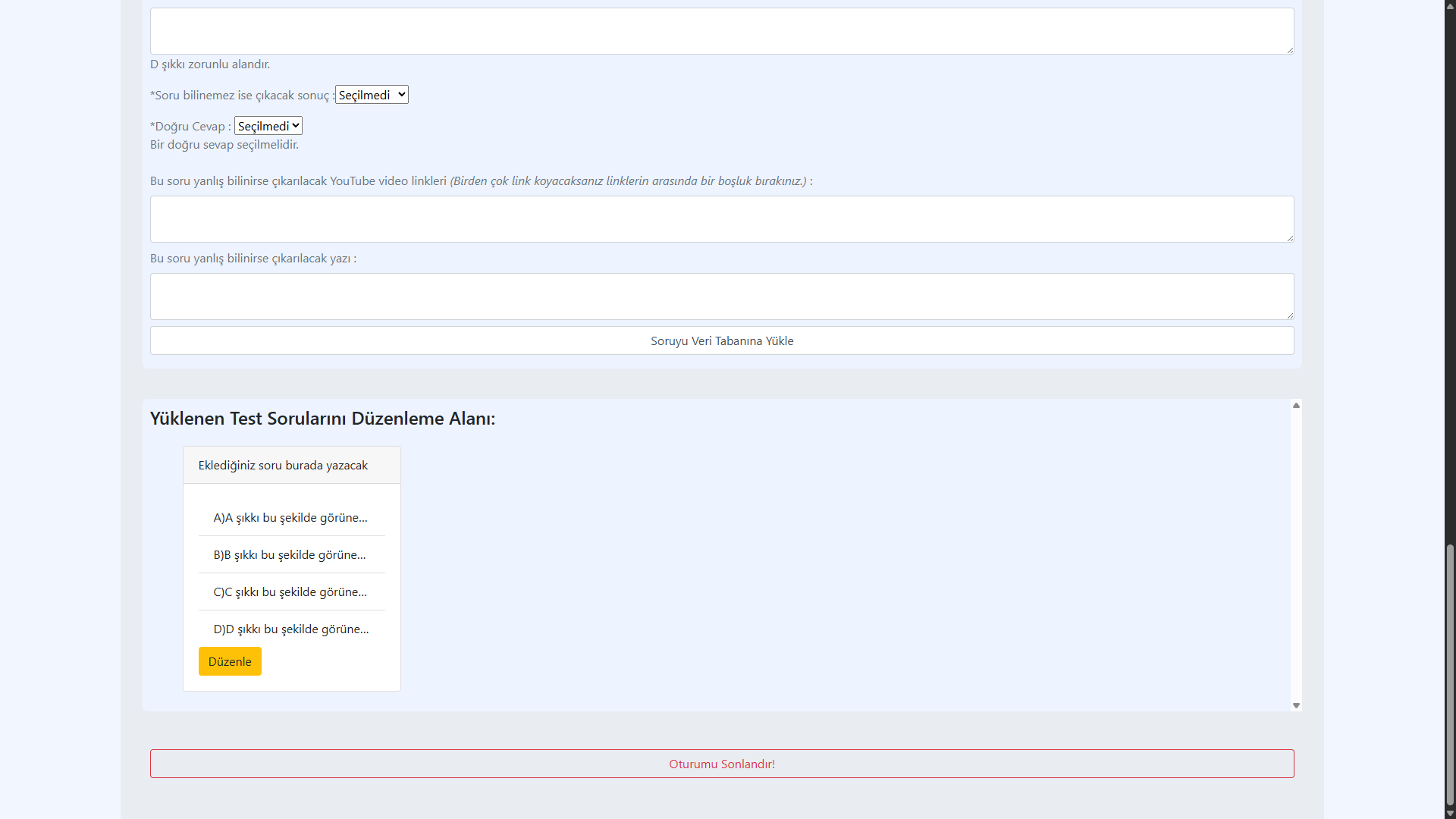1456x819 pixels.
Task: Click the inner panel scroll down arrow
Action: 1296,705
